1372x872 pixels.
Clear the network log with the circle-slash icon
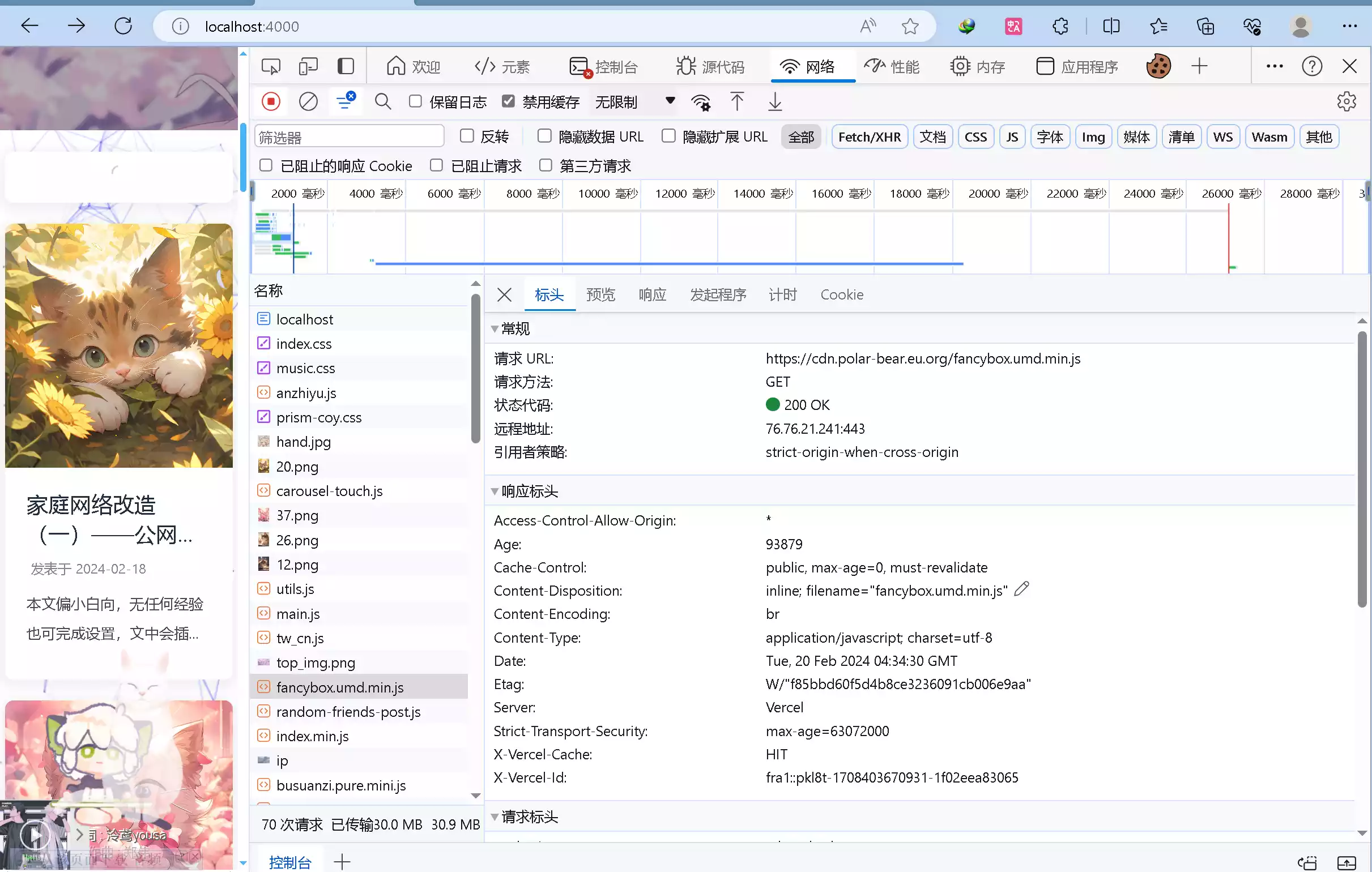pyautogui.click(x=308, y=102)
